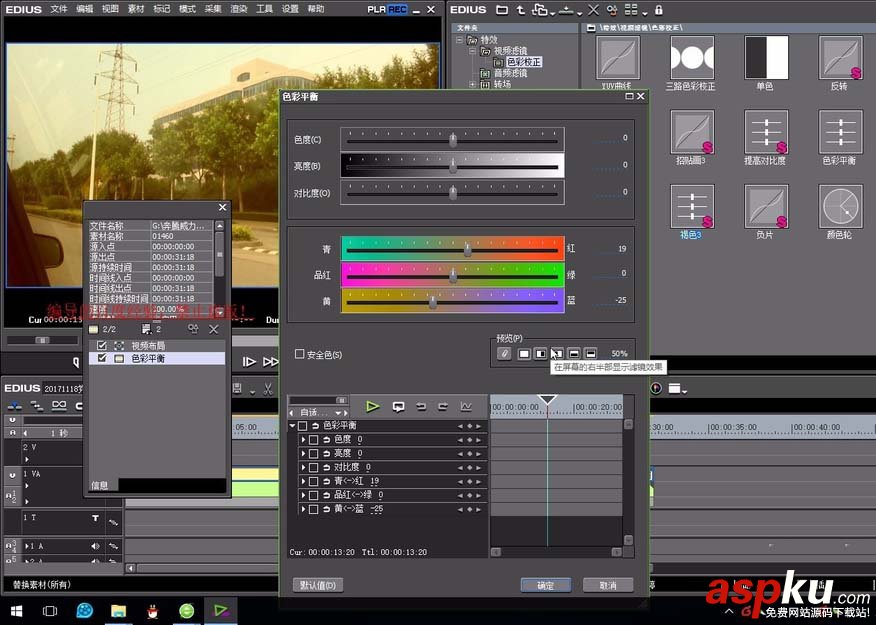Click the redo arrow in keyframe toolbar
Screen dimensions: 876x625
point(443,407)
